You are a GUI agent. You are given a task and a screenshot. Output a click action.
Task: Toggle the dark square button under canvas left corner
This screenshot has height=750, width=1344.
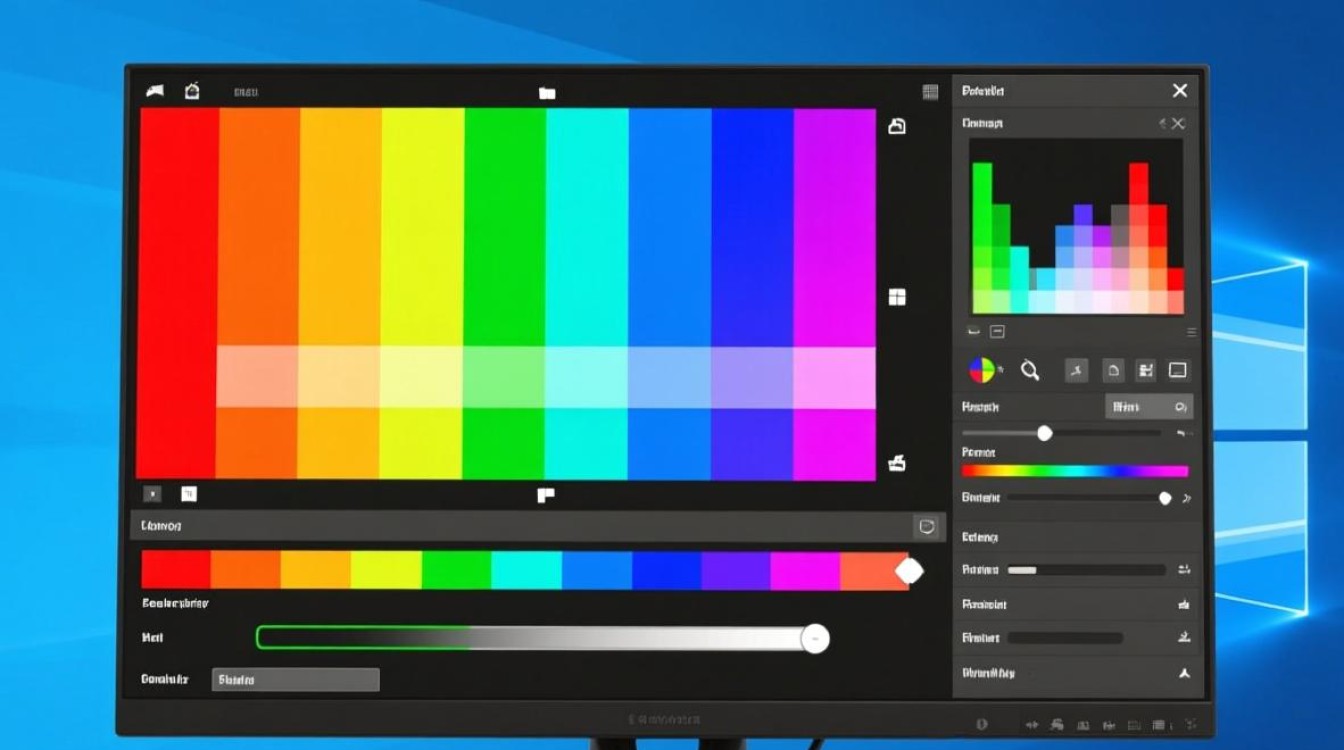tap(152, 494)
